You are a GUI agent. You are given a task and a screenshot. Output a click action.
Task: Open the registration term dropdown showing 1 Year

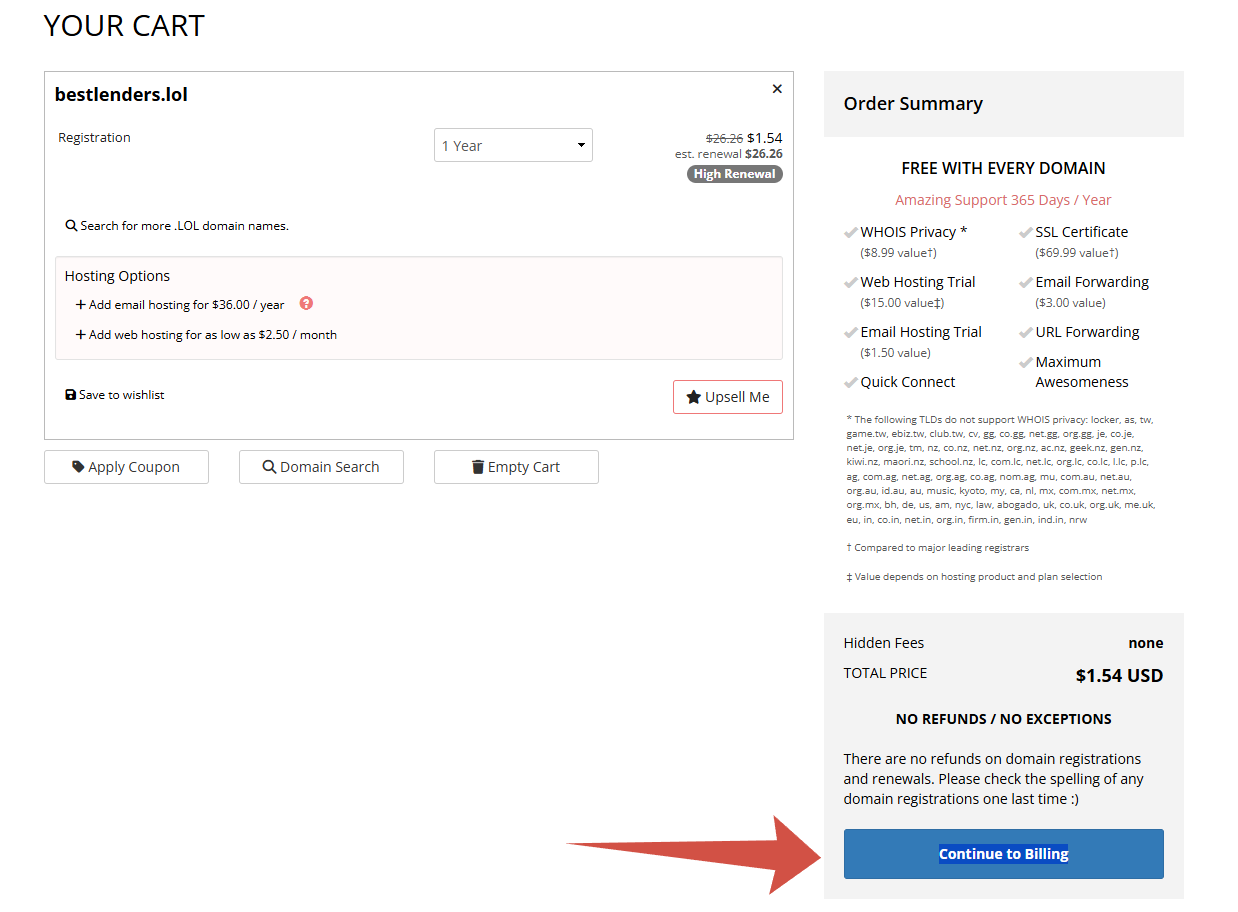(x=513, y=145)
